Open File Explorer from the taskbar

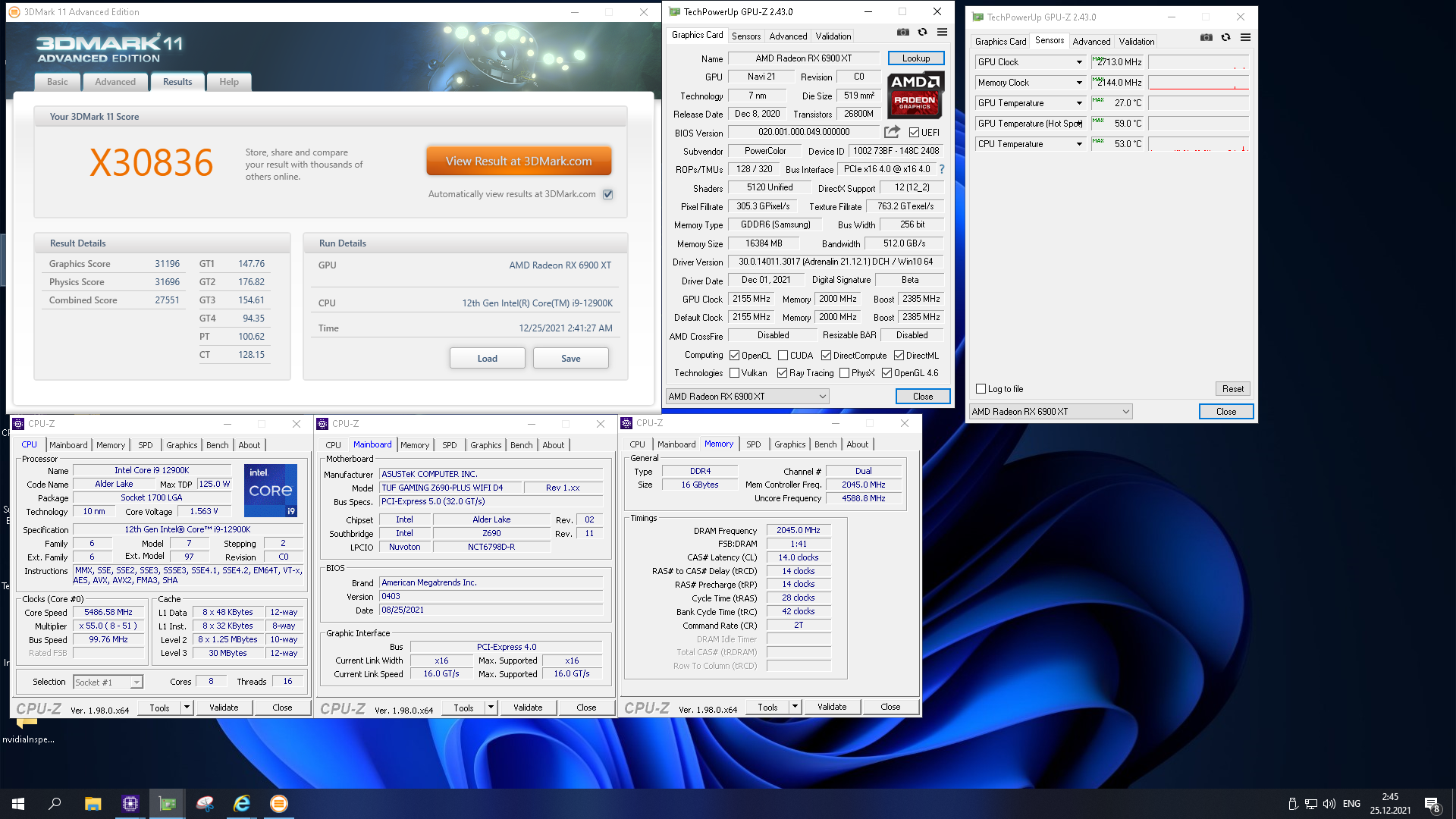click(x=93, y=804)
